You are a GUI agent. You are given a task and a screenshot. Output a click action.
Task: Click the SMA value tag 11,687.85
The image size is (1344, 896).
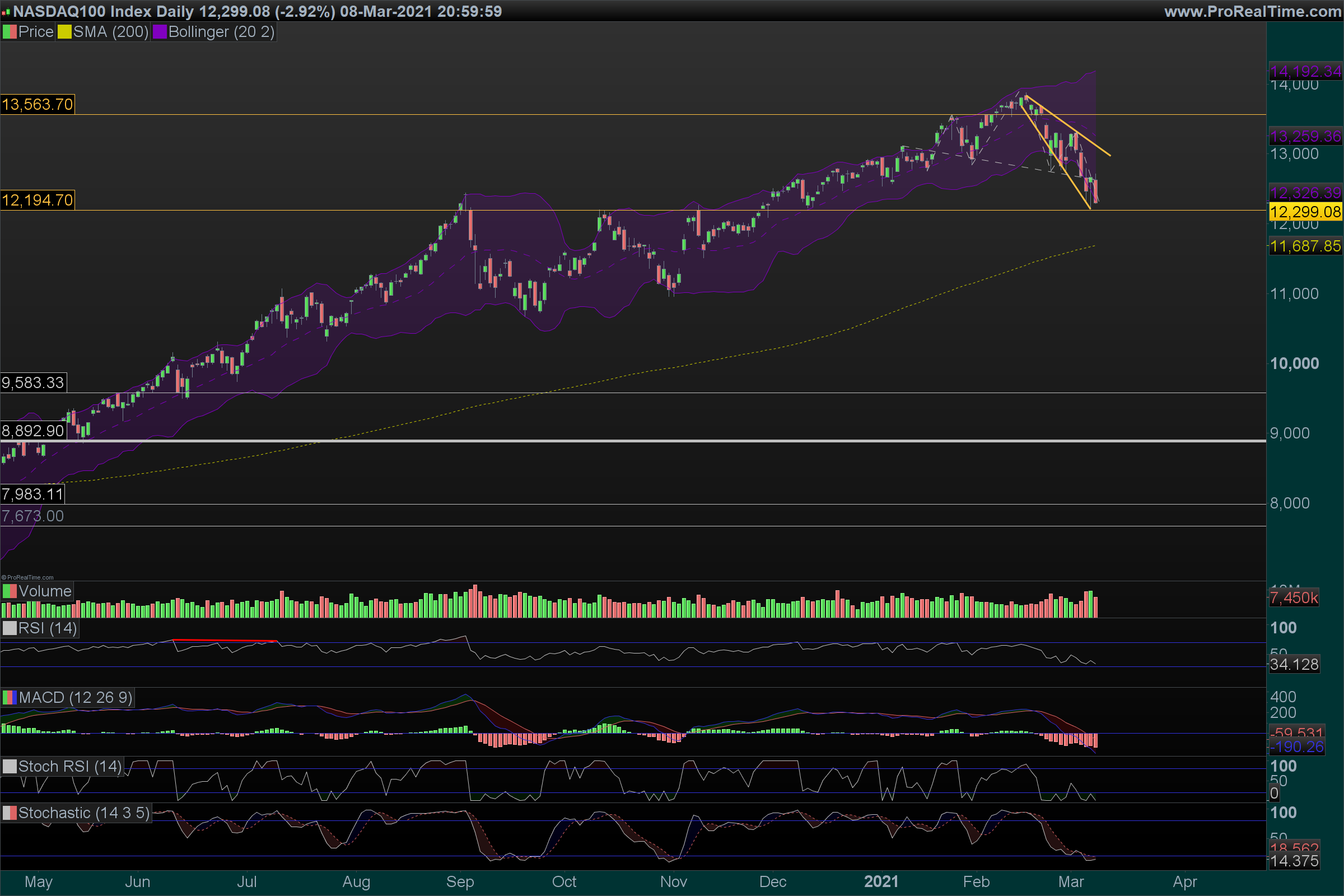tap(1305, 246)
